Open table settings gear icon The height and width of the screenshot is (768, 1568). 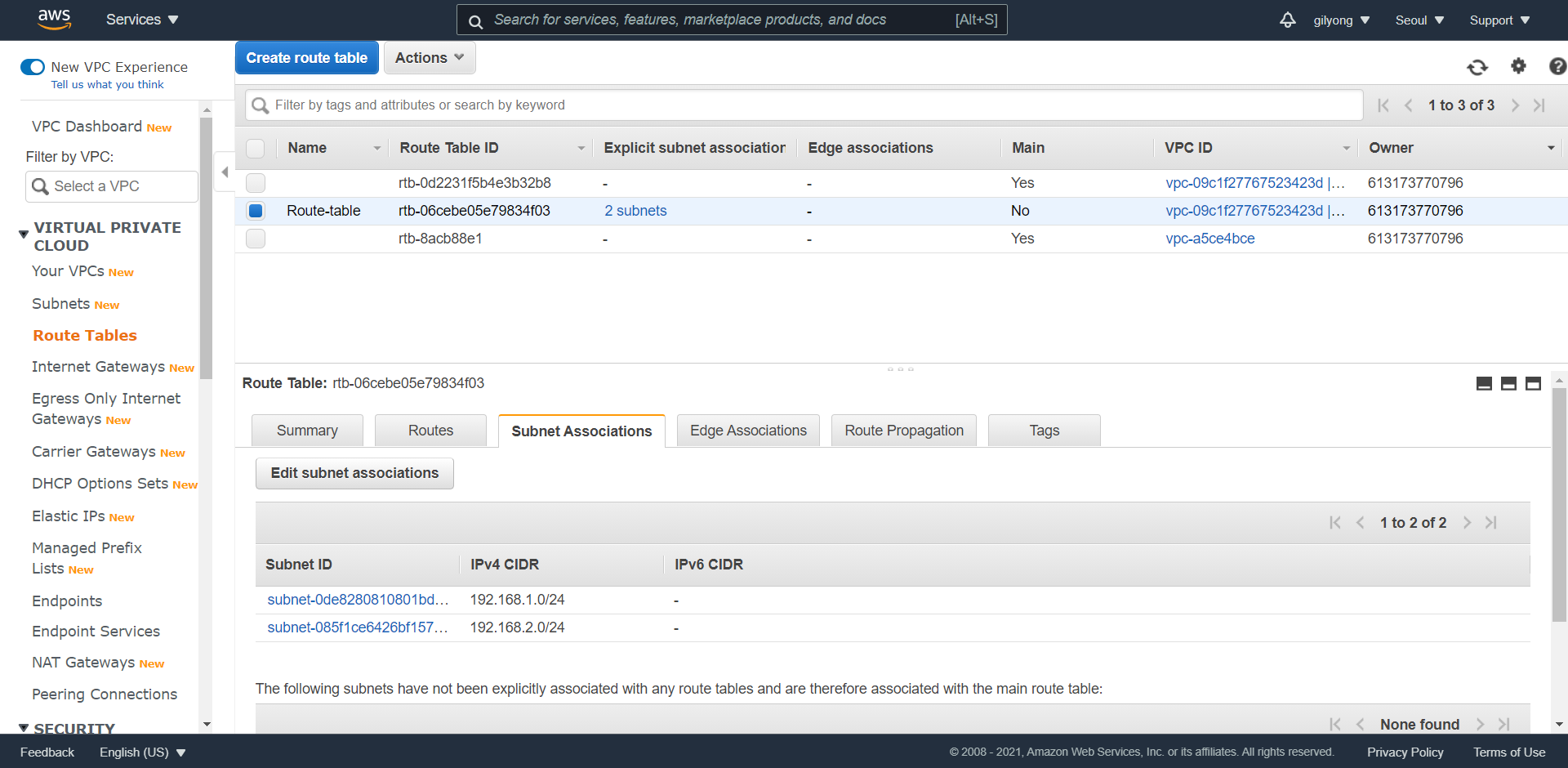click(x=1518, y=65)
